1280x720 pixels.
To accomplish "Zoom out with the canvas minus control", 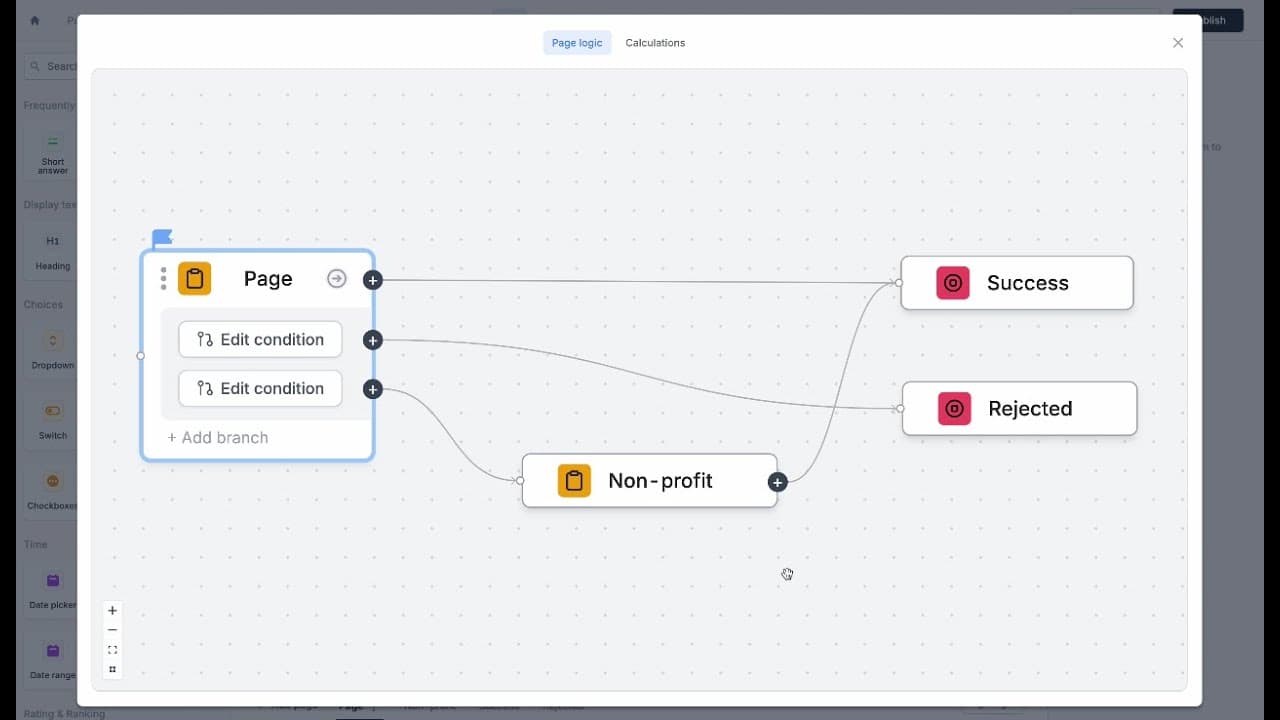I will 112,630.
